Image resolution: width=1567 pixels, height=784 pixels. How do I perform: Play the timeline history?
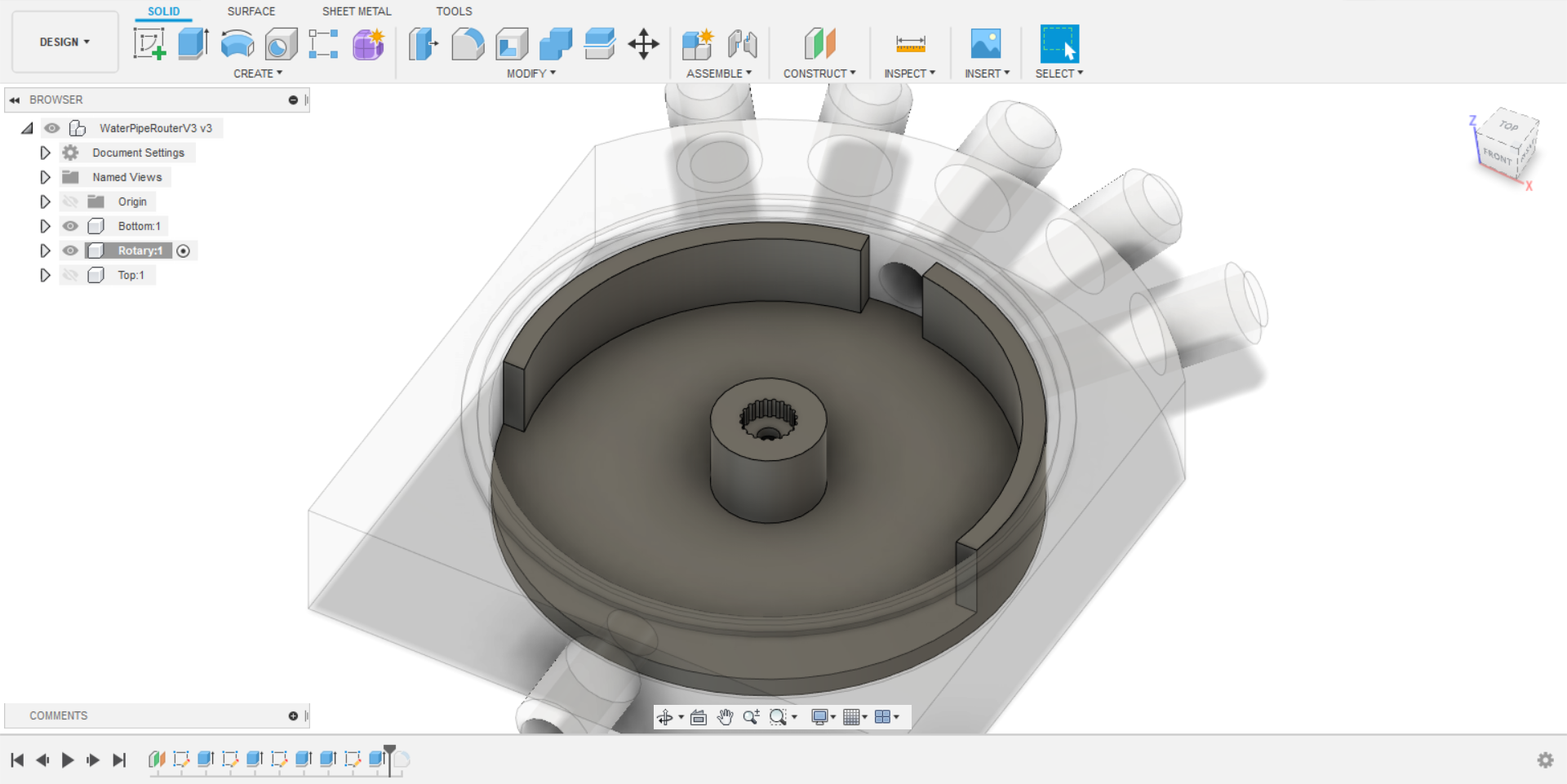pyautogui.click(x=68, y=760)
